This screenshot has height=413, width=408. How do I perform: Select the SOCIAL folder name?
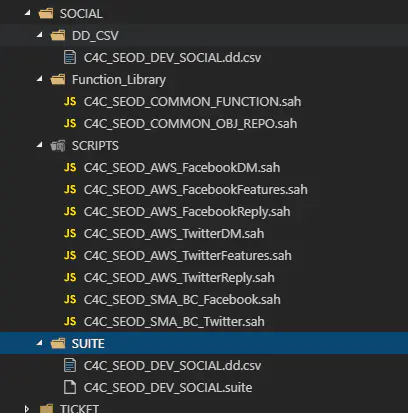[81, 14]
